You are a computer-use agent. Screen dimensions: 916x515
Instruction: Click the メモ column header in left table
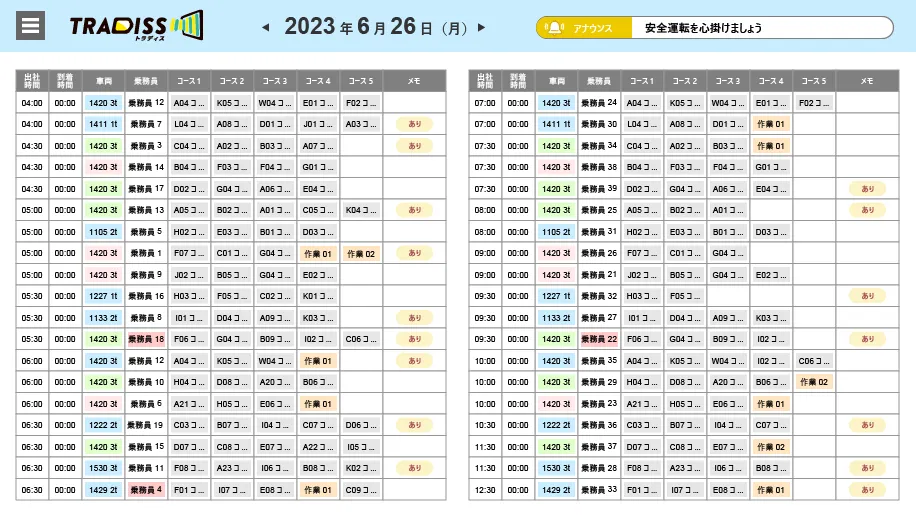(x=414, y=81)
